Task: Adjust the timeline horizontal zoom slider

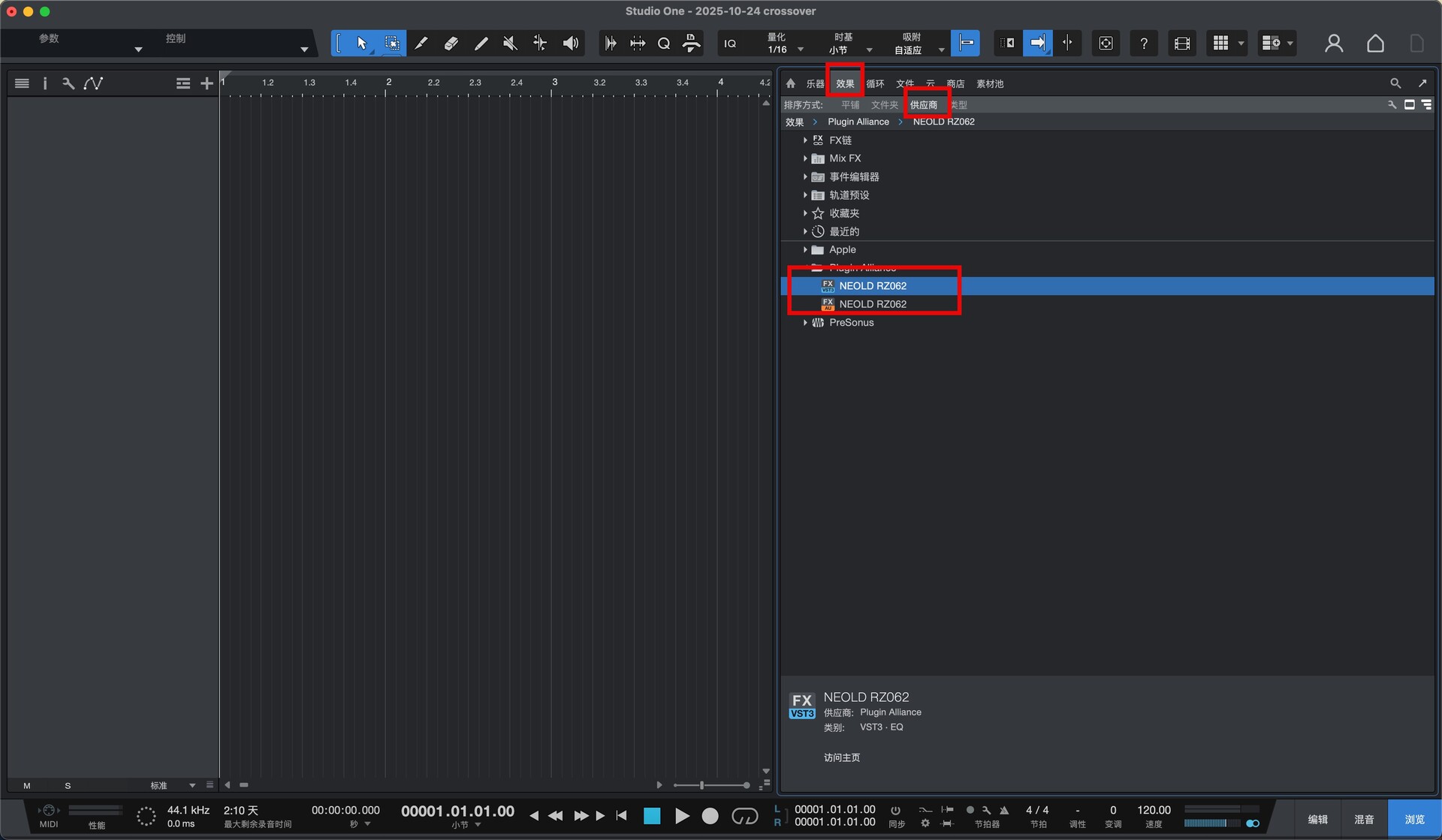Action: pyautogui.click(x=702, y=785)
